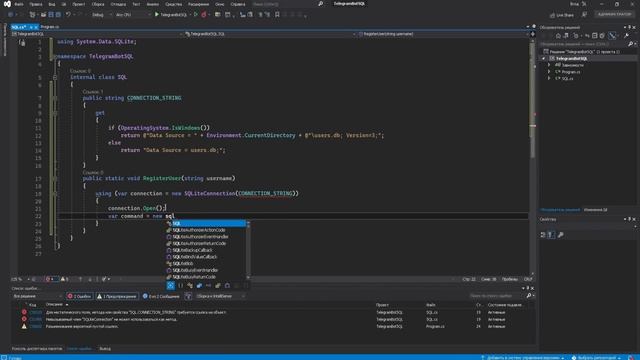640x360 pixels.
Task: Click the feedback icon next to Live Share
Action: pos(584,15)
